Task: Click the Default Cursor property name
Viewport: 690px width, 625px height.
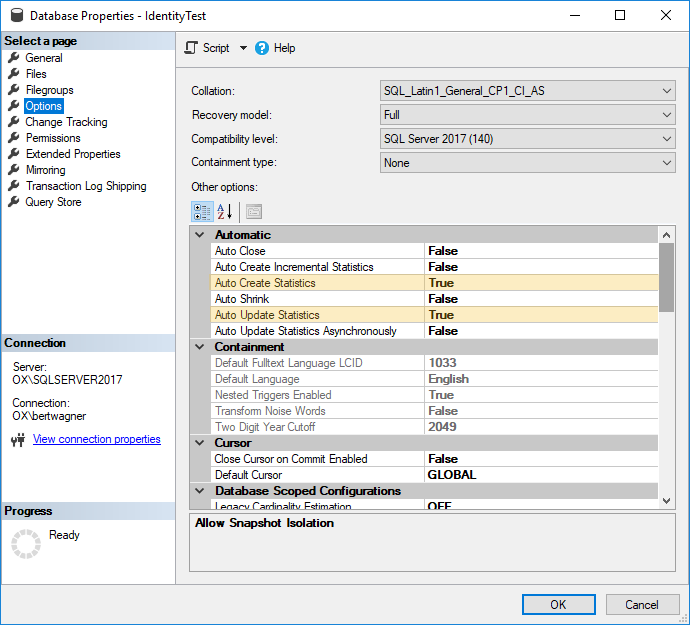Action: pyautogui.click(x=248, y=475)
